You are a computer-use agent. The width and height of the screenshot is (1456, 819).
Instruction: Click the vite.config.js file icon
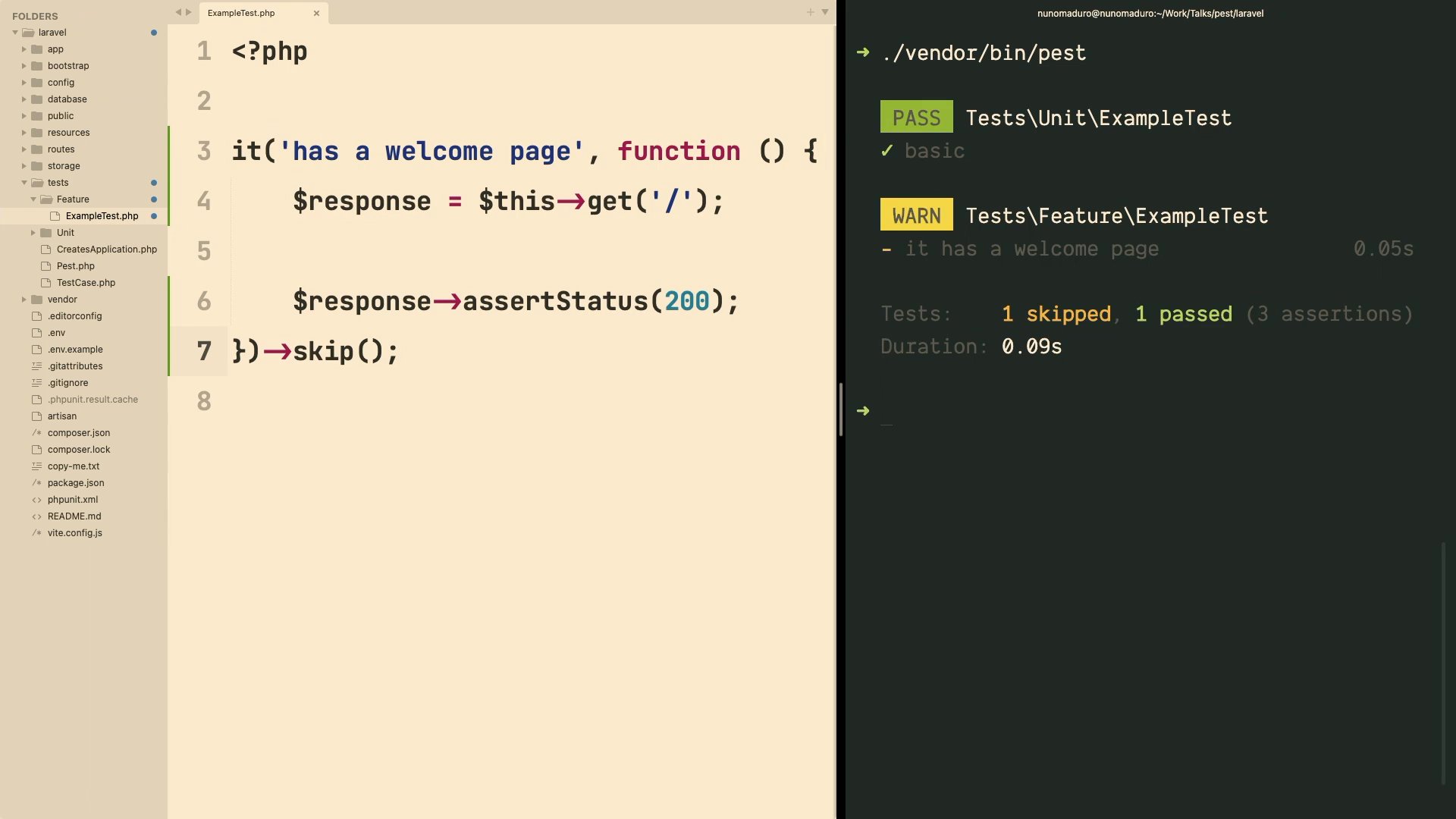pyautogui.click(x=36, y=533)
